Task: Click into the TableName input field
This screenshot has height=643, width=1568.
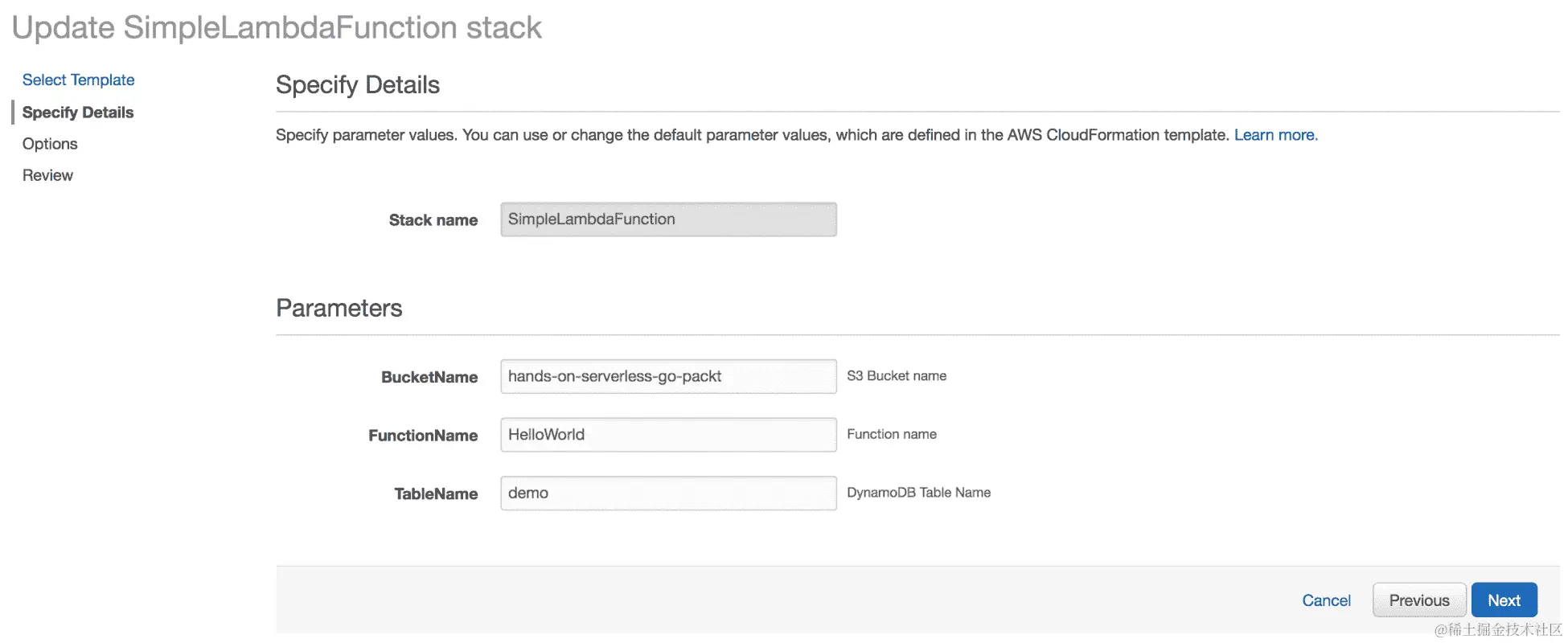Action: (x=667, y=493)
